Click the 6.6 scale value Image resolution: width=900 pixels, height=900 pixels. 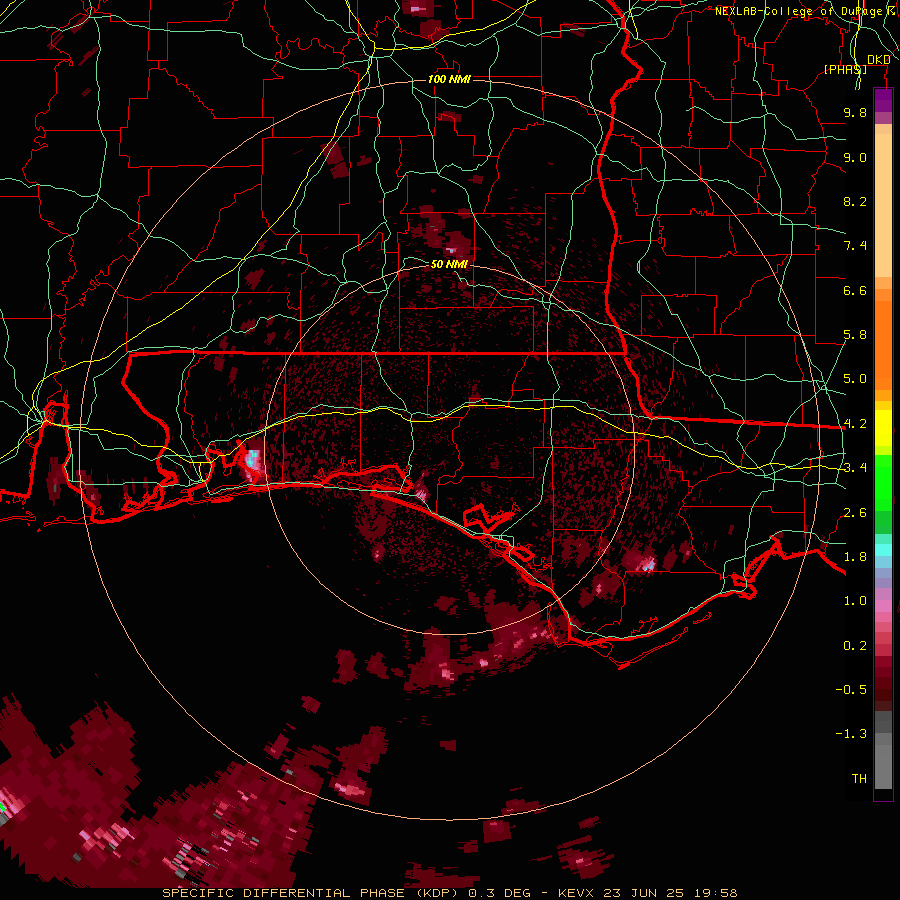pos(855,290)
